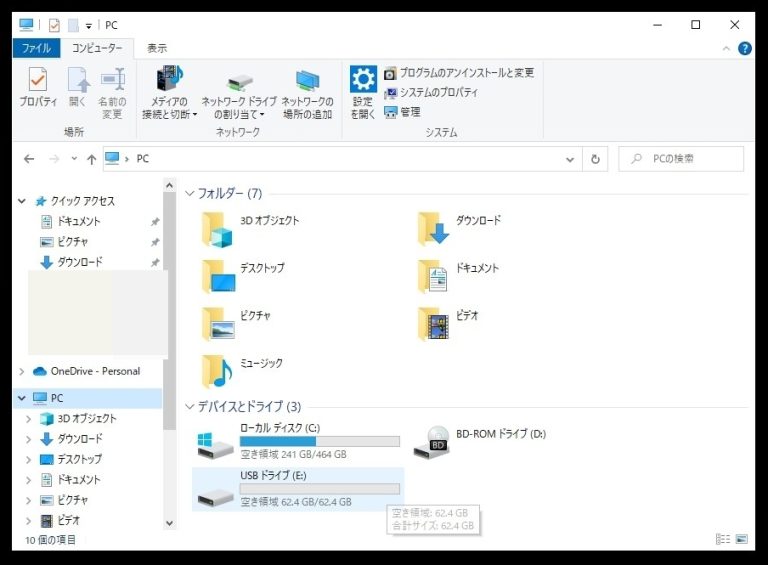Collapse the フォルダー (7) group
Screen dimensions: 768x565
pyautogui.click(x=190, y=193)
